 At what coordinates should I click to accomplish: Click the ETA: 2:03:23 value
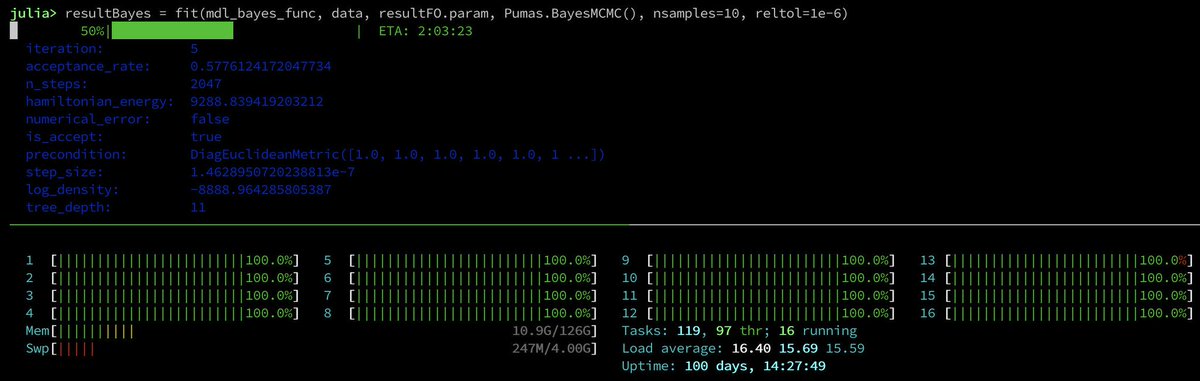coord(426,31)
